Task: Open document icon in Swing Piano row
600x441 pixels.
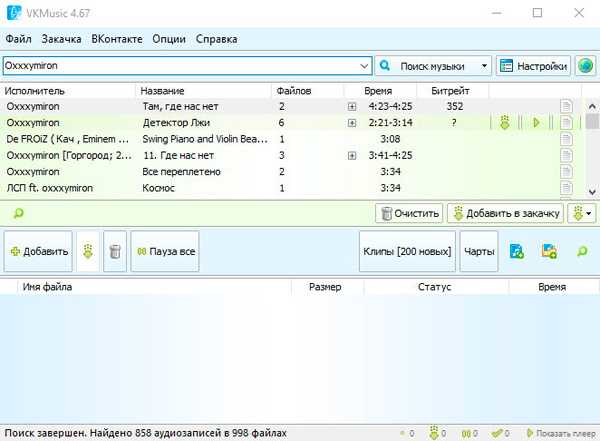Action: [x=566, y=139]
